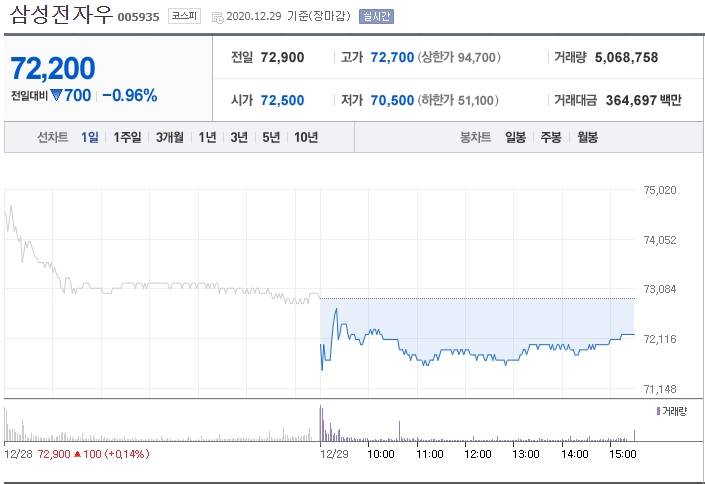Open the 주봉 candlestick chart
Viewport: 705px width, 484px height.
click(x=551, y=137)
